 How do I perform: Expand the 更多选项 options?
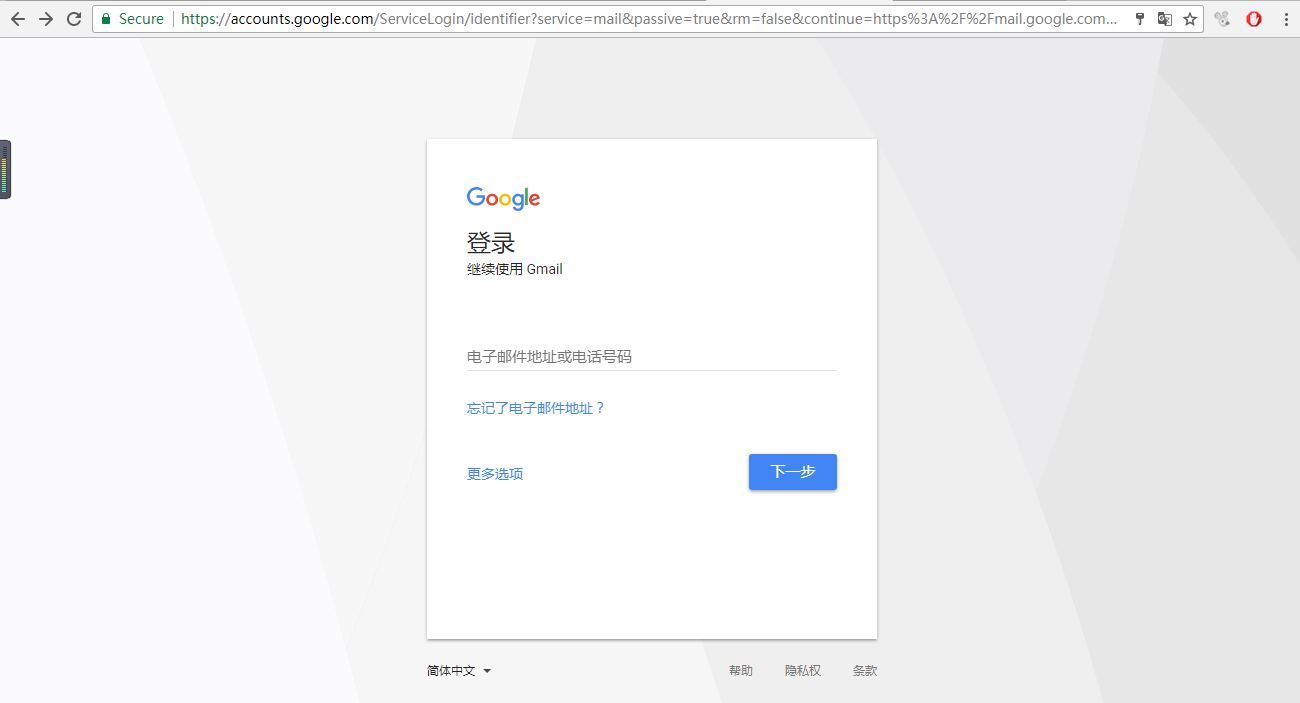[x=494, y=473]
